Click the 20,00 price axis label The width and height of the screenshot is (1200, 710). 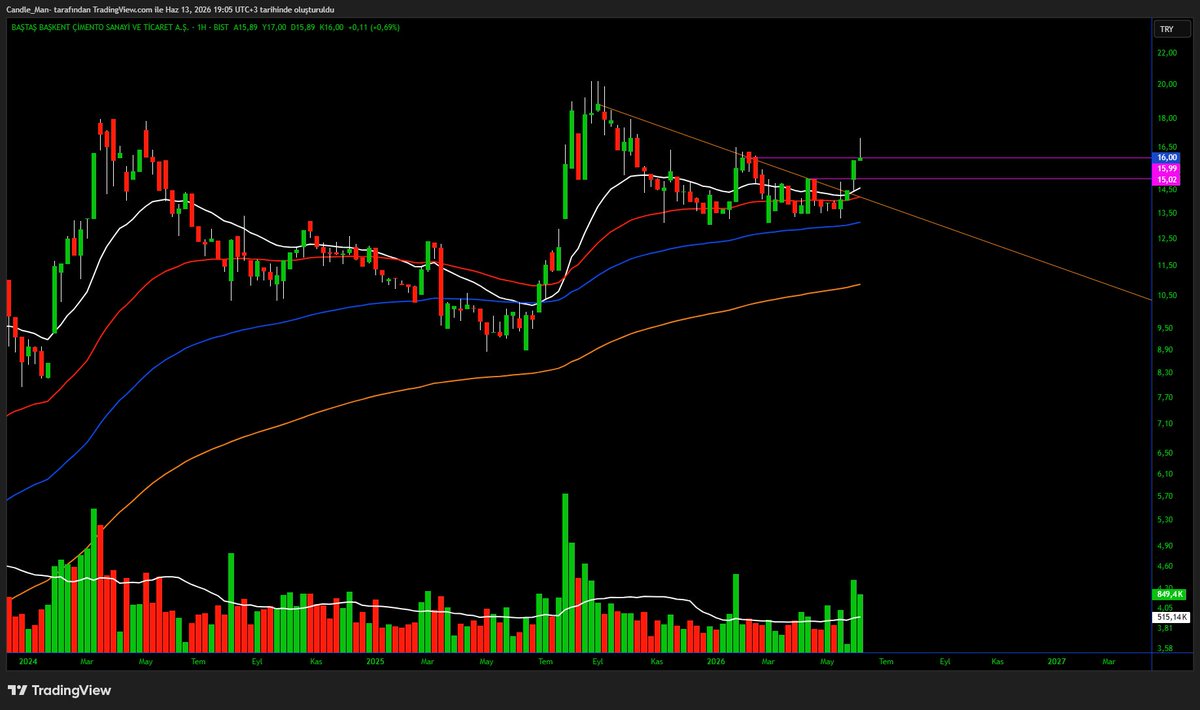(1166, 84)
